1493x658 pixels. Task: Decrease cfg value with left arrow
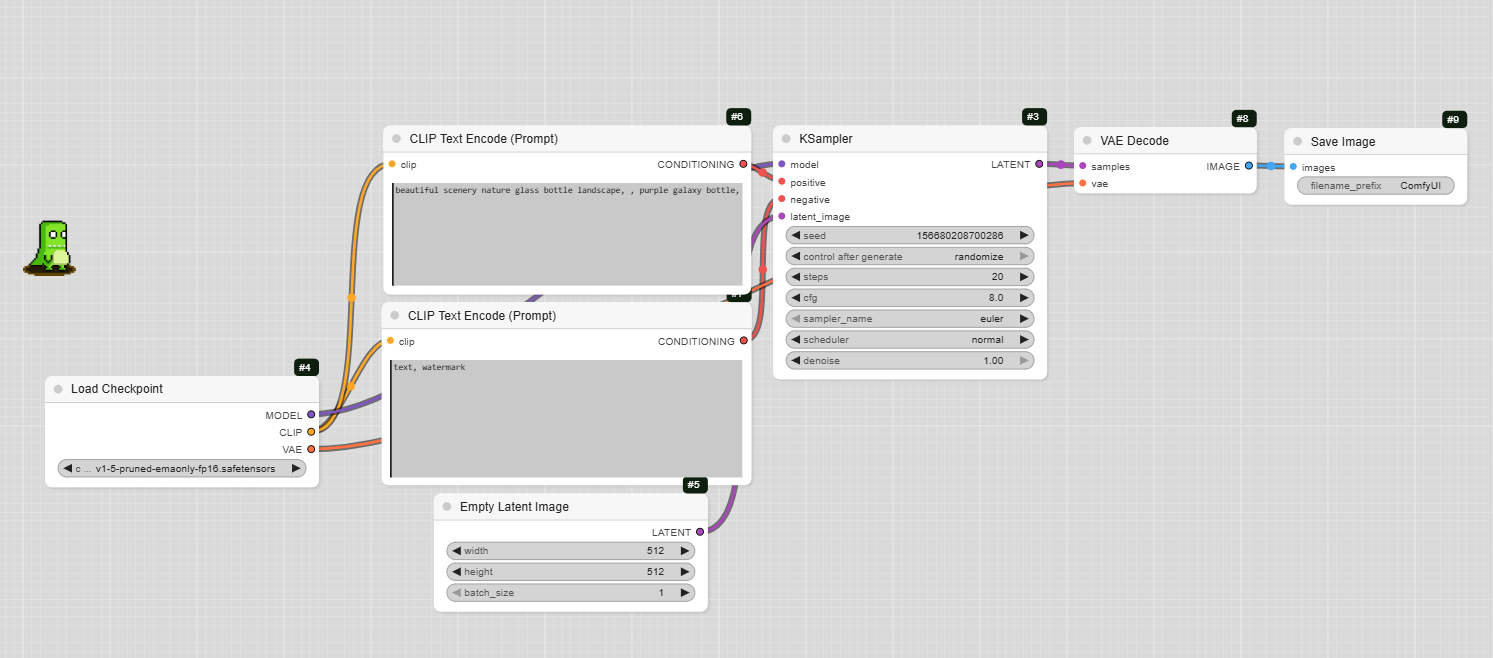pos(796,298)
